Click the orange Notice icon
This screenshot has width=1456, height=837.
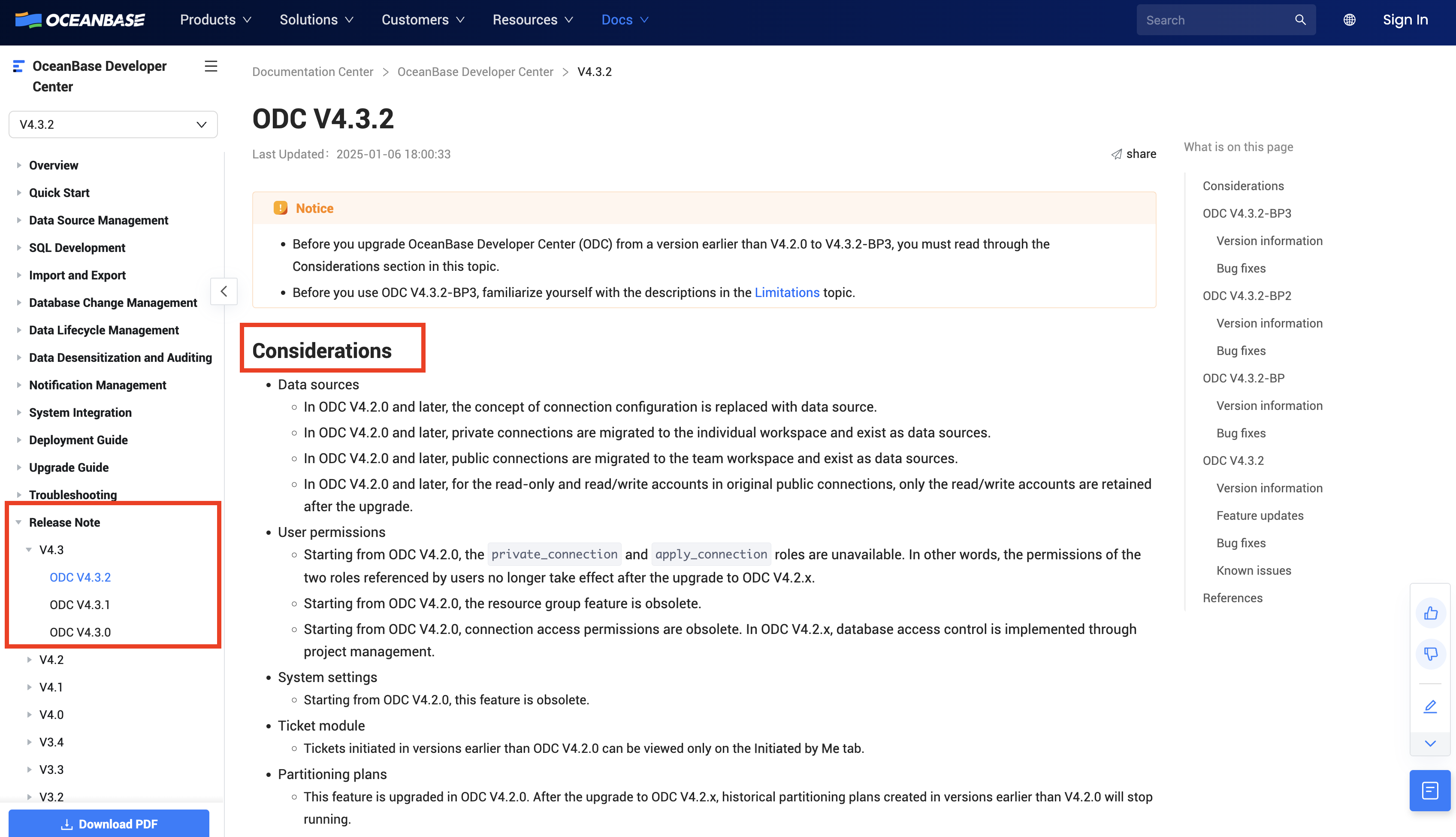280,208
